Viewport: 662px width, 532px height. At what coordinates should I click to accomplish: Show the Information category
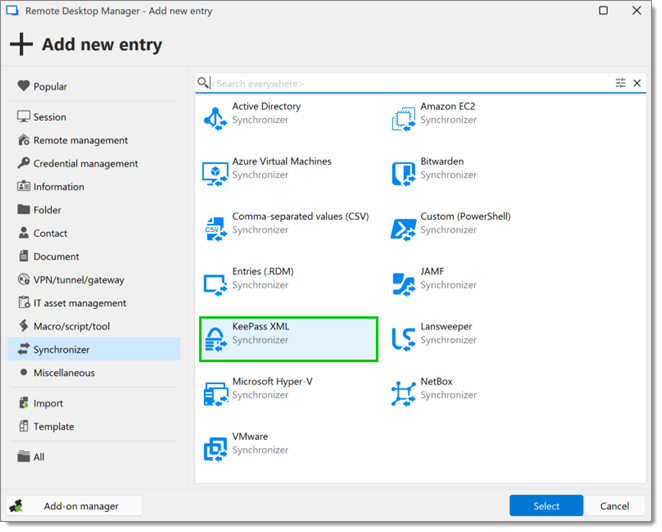point(94,186)
